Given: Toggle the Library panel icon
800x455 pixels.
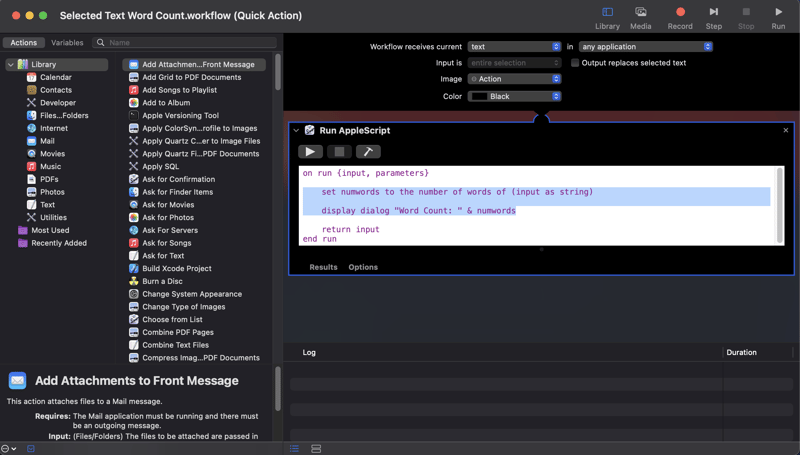Looking at the screenshot, I should click(607, 13).
